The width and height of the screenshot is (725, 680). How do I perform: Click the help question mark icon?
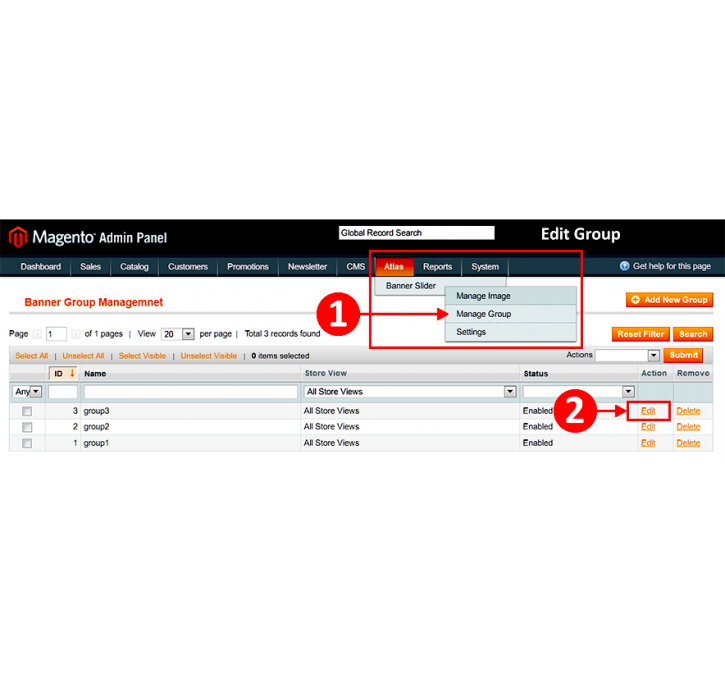(x=624, y=266)
